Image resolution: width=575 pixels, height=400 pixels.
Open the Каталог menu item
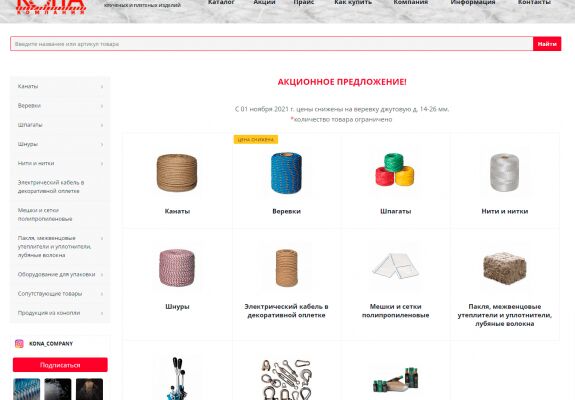point(221,3)
